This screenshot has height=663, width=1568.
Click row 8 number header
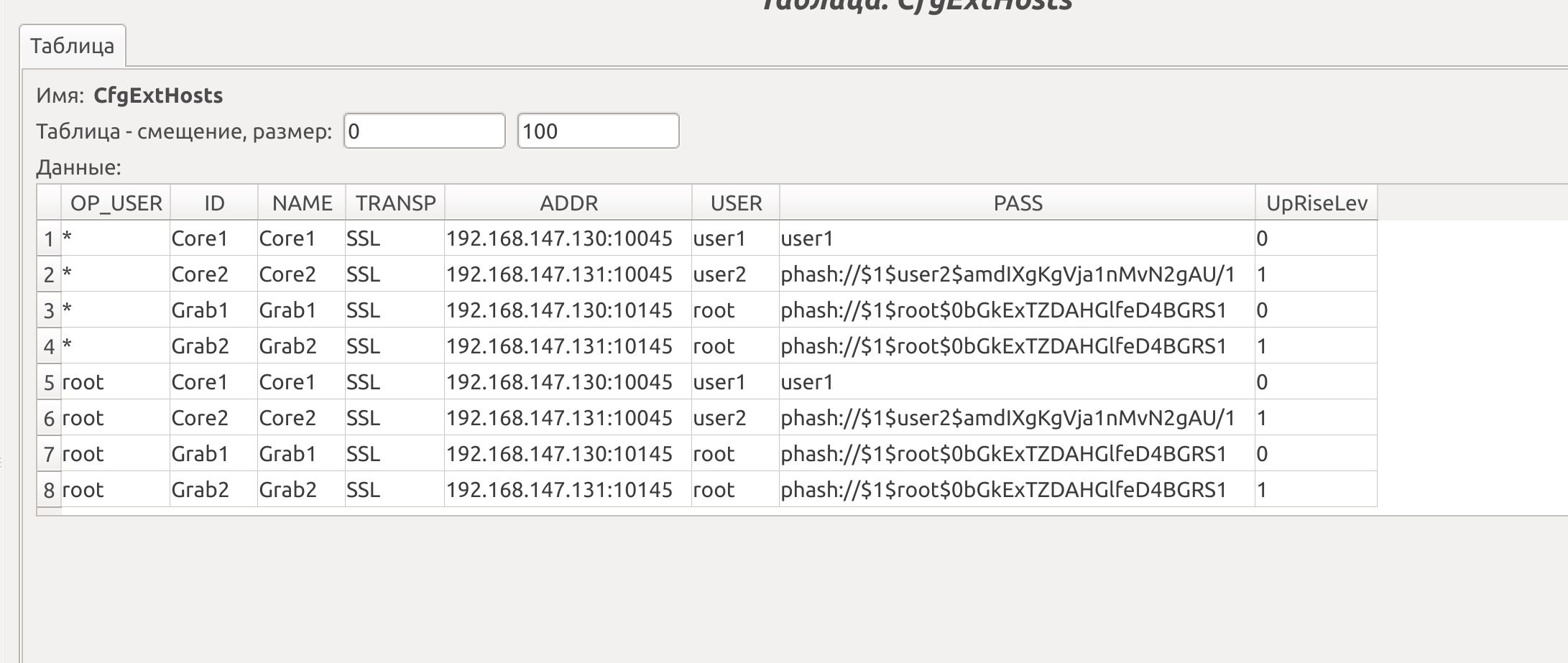(x=49, y=491)
